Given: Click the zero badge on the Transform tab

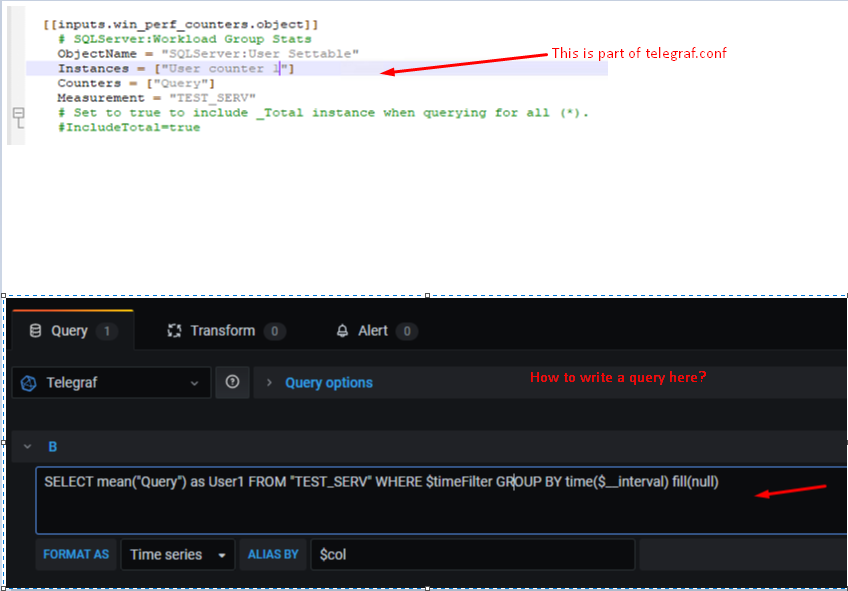Looking at the screenshot, I should click(275, 330).
